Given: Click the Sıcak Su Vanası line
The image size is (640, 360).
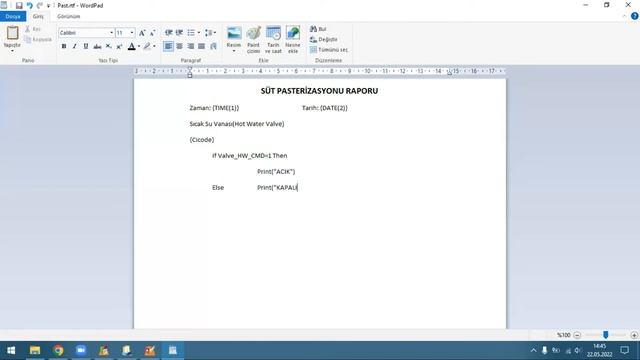Looking at the screenshot, I should pos(237,124).
